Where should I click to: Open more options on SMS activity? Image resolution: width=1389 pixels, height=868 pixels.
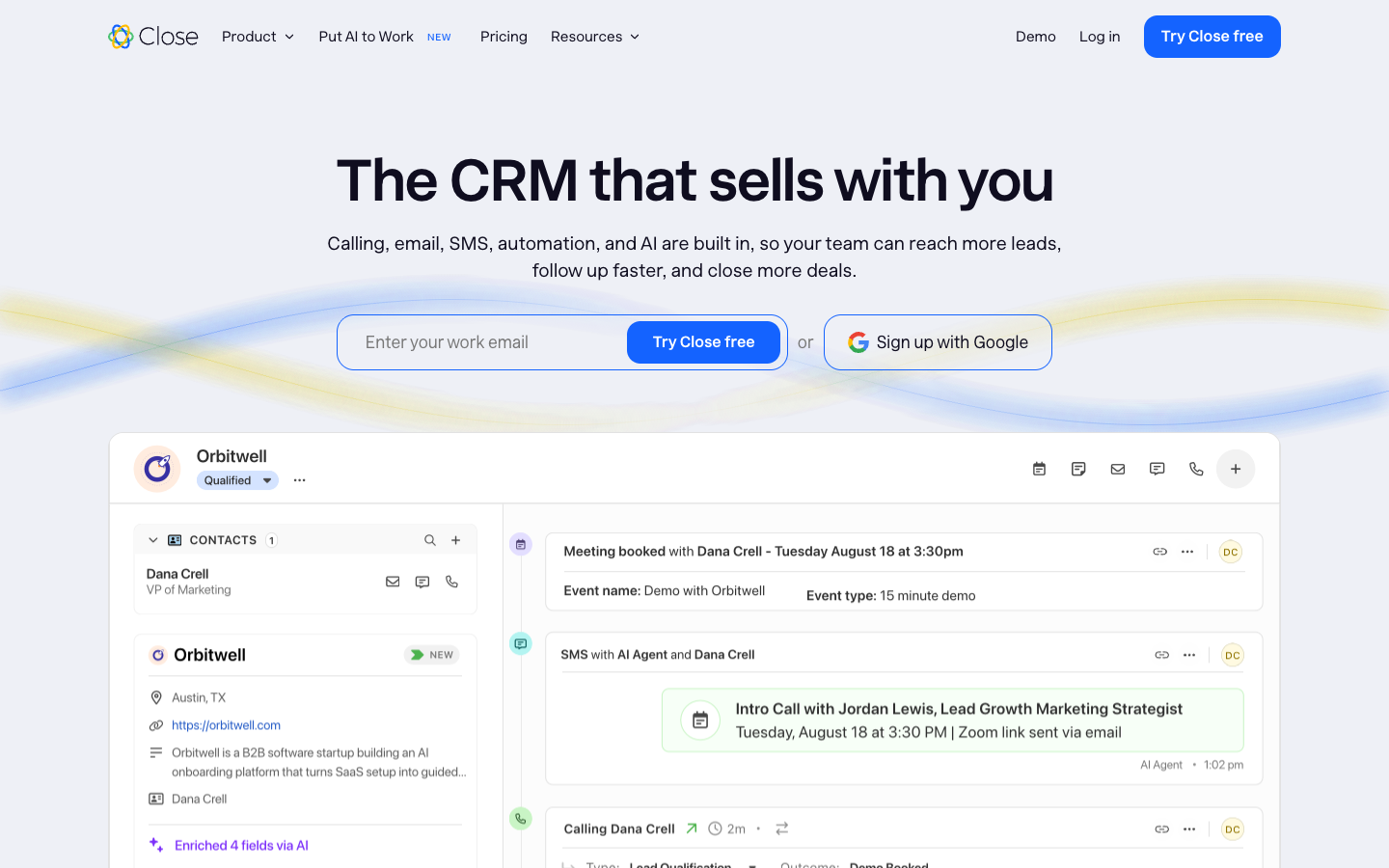click(1189, 655)
